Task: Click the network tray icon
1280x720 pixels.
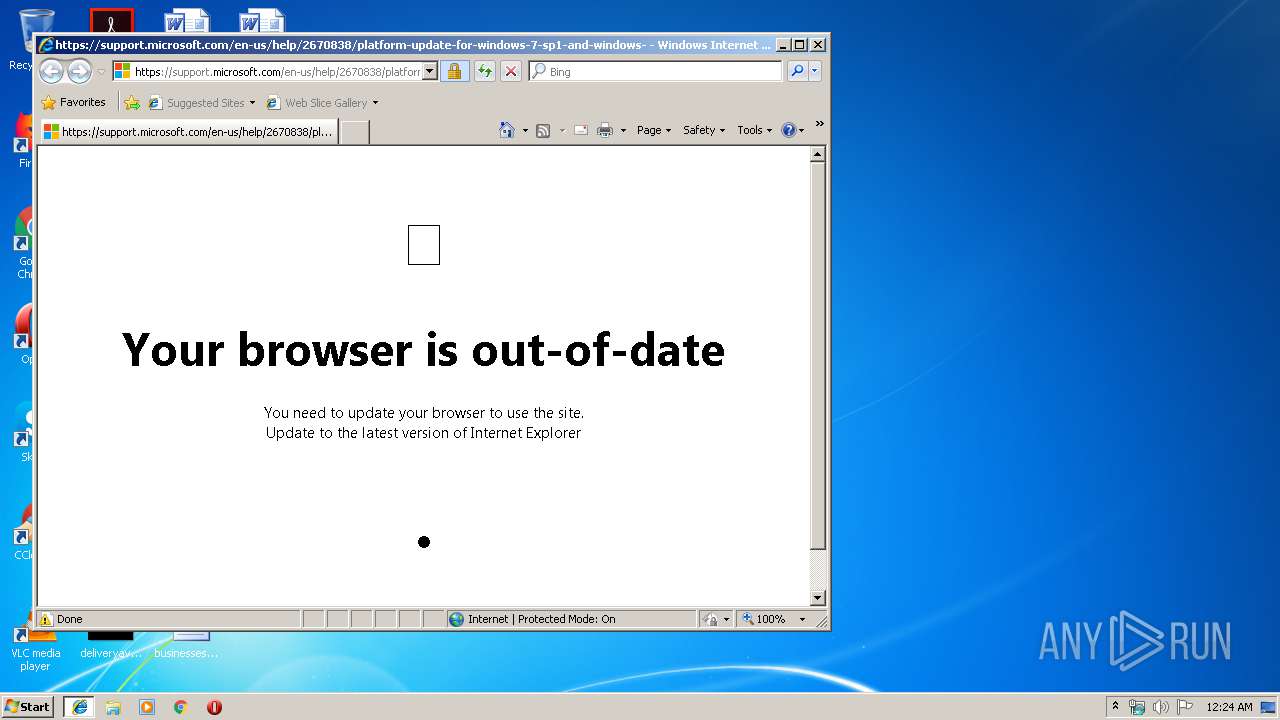Action: pyautogui.click(x=1137, y=707)
